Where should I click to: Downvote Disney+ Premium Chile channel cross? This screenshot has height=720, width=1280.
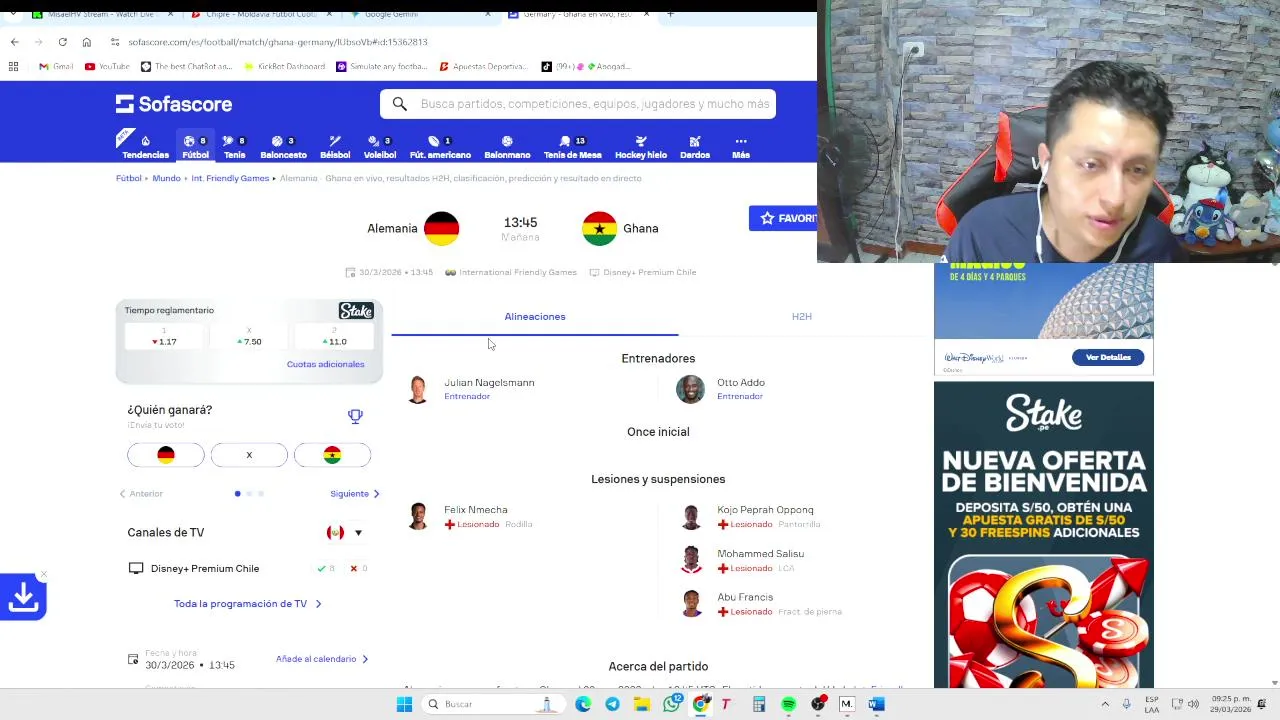point(358,568)
